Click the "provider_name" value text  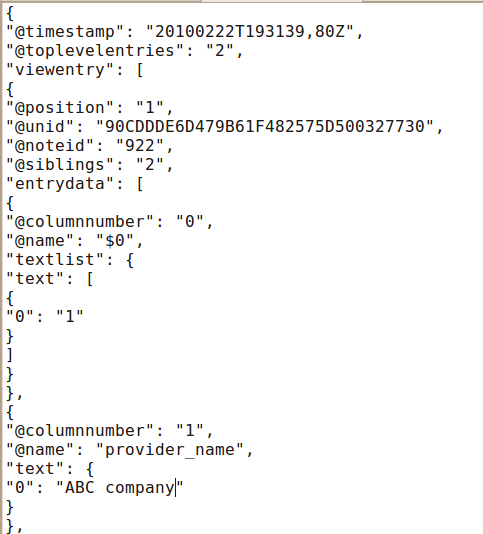point(170,450)
